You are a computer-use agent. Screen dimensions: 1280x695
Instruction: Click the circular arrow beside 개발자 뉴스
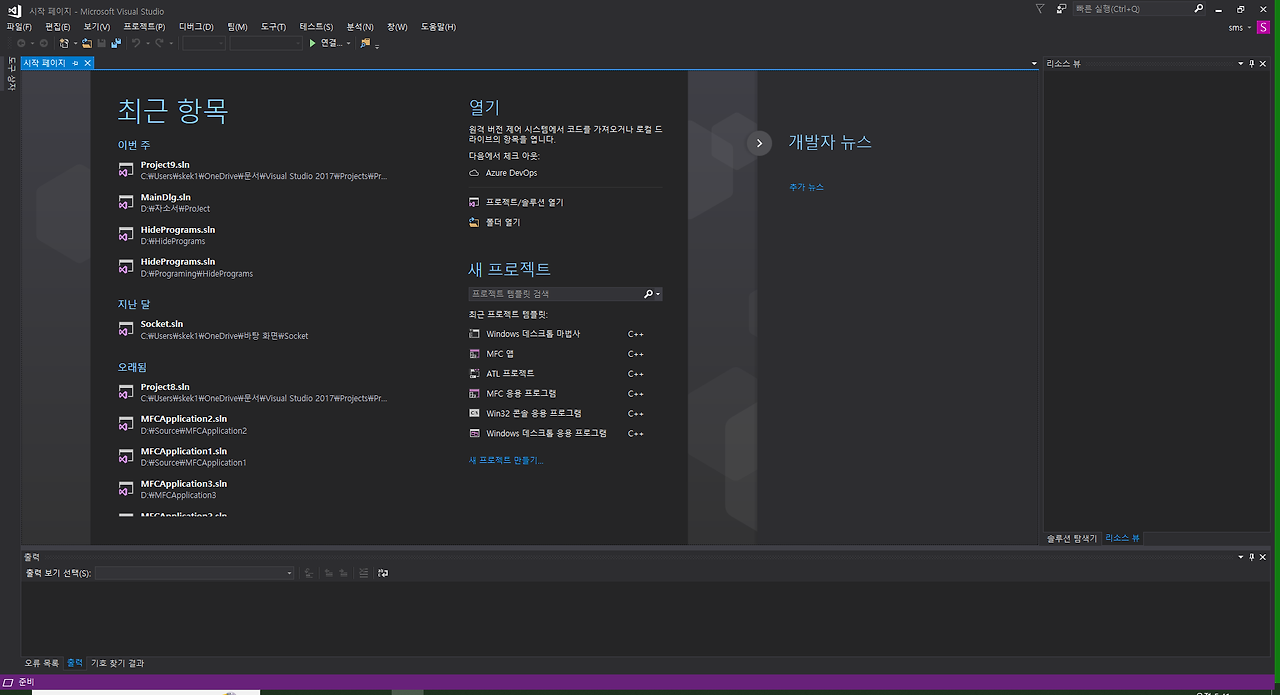[759, 143]
